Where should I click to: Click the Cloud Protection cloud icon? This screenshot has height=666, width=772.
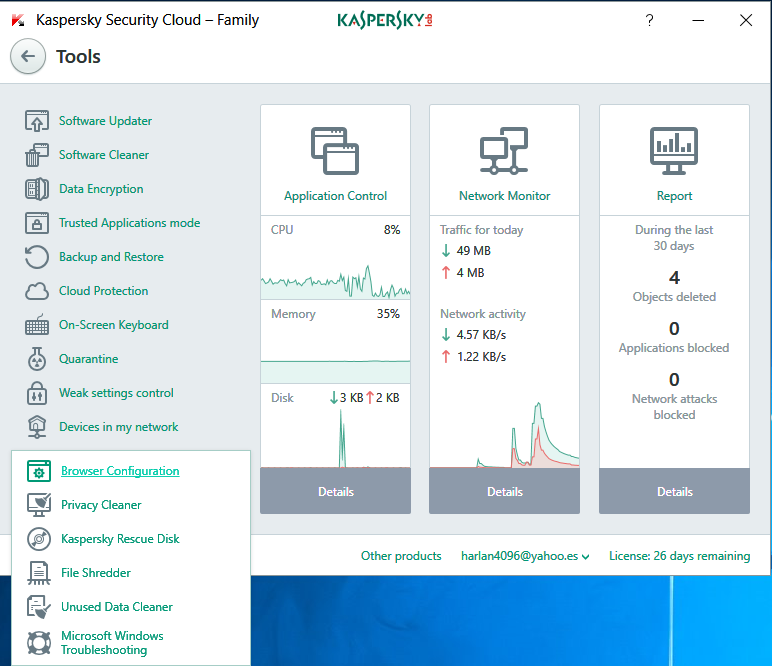37,292
